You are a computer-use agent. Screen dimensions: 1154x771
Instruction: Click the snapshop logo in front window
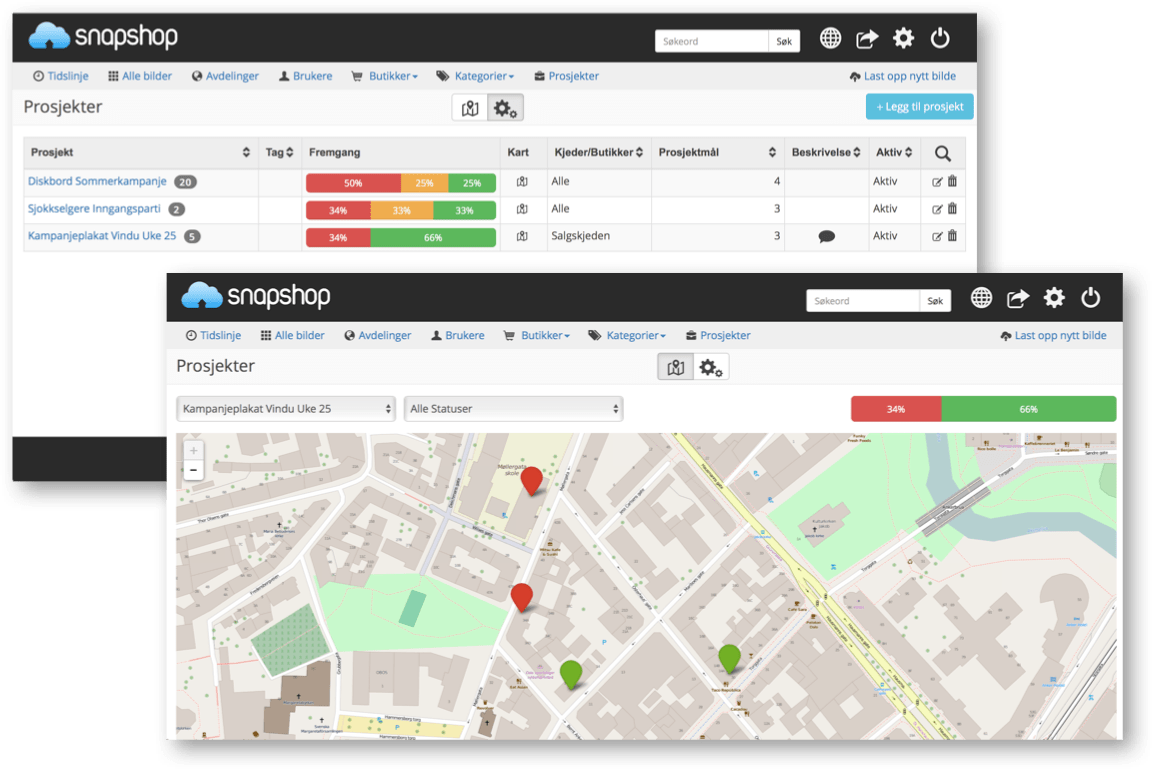tap(255, 295)
